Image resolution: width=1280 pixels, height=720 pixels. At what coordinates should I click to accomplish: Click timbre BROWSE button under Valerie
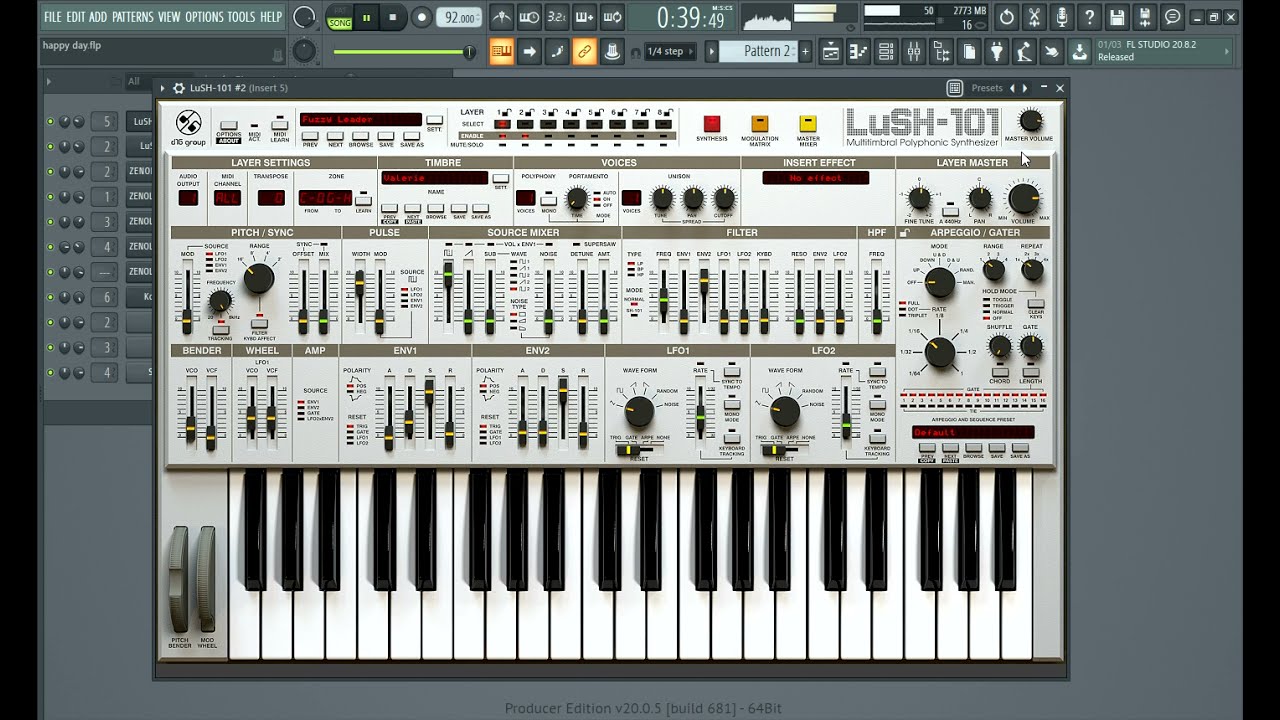(x=436, y=209)
